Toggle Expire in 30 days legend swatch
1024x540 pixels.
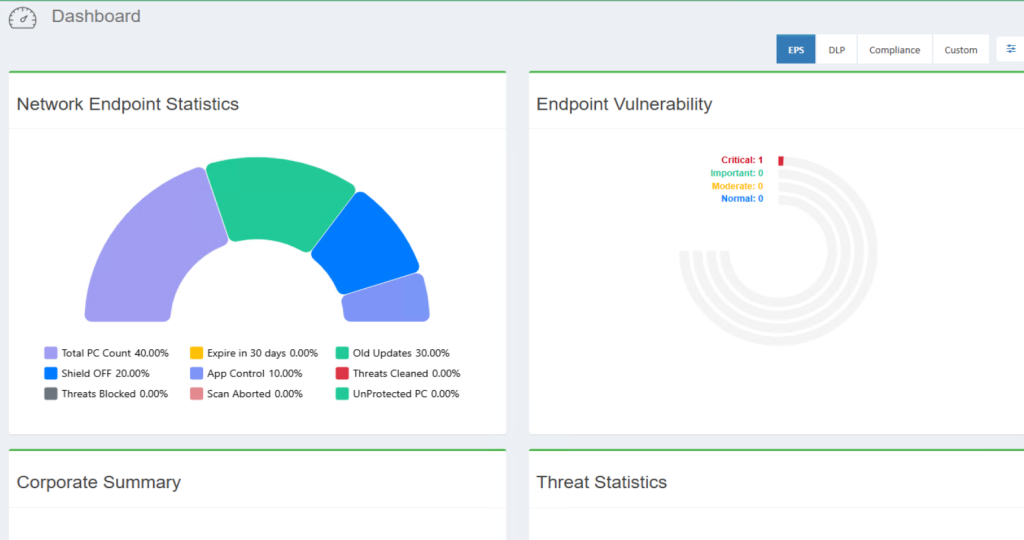click(197, 353)
